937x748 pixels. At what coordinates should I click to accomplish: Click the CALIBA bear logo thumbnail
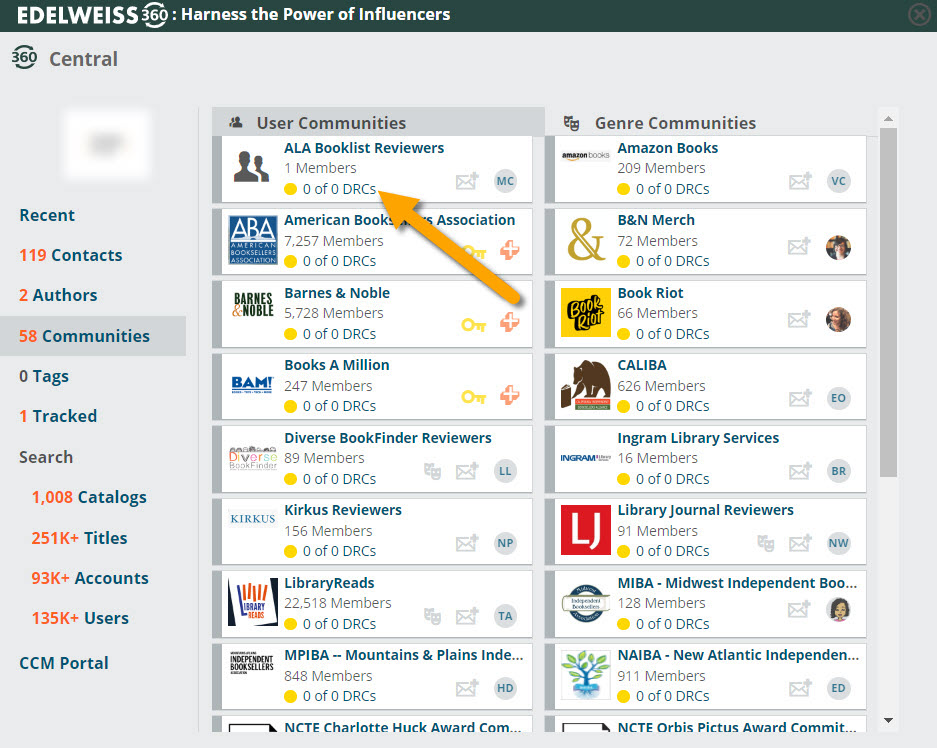click(586, 384)
